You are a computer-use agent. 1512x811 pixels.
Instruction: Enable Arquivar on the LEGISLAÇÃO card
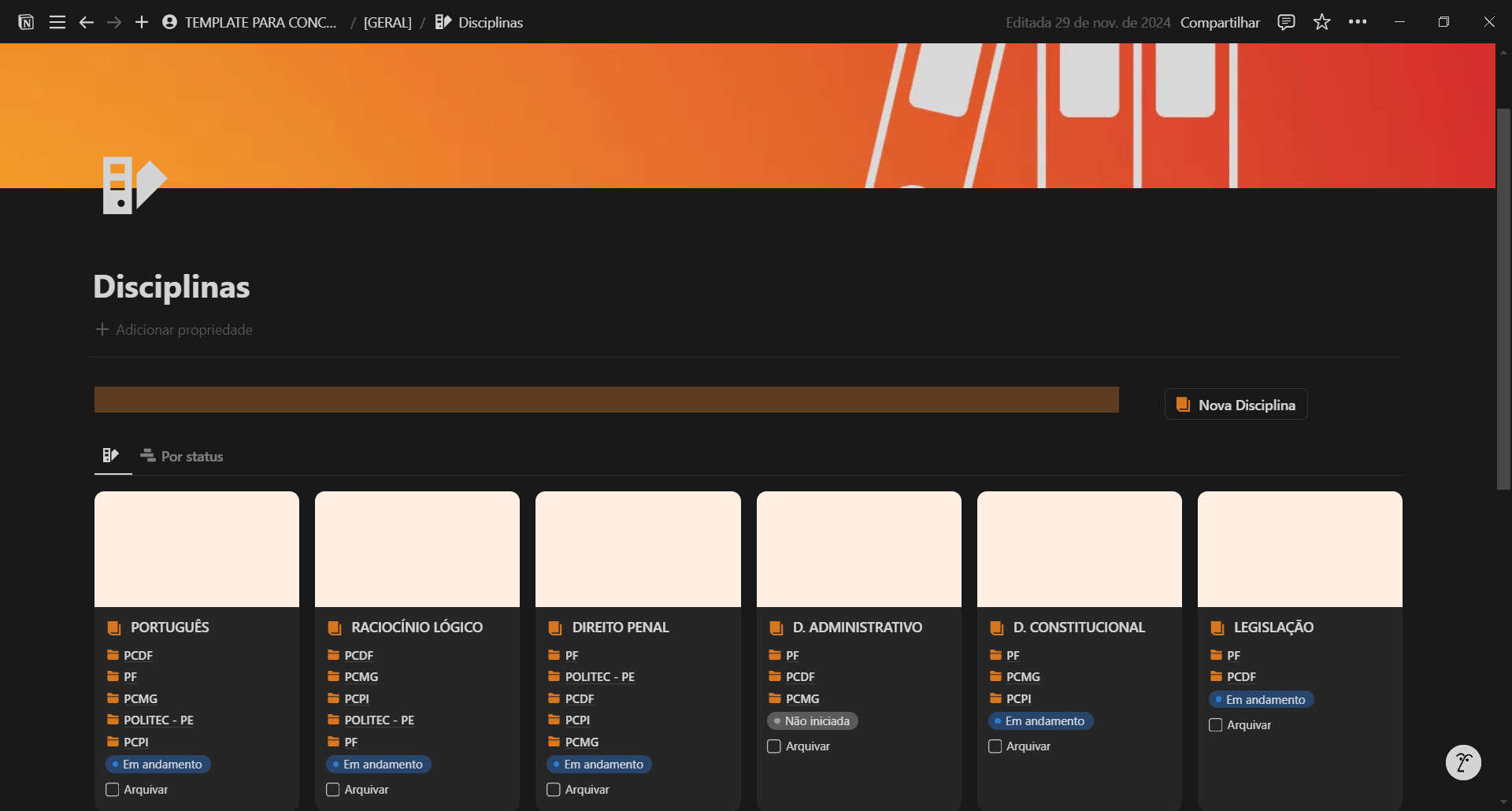pyautogui.click(x=1216, y=725)
